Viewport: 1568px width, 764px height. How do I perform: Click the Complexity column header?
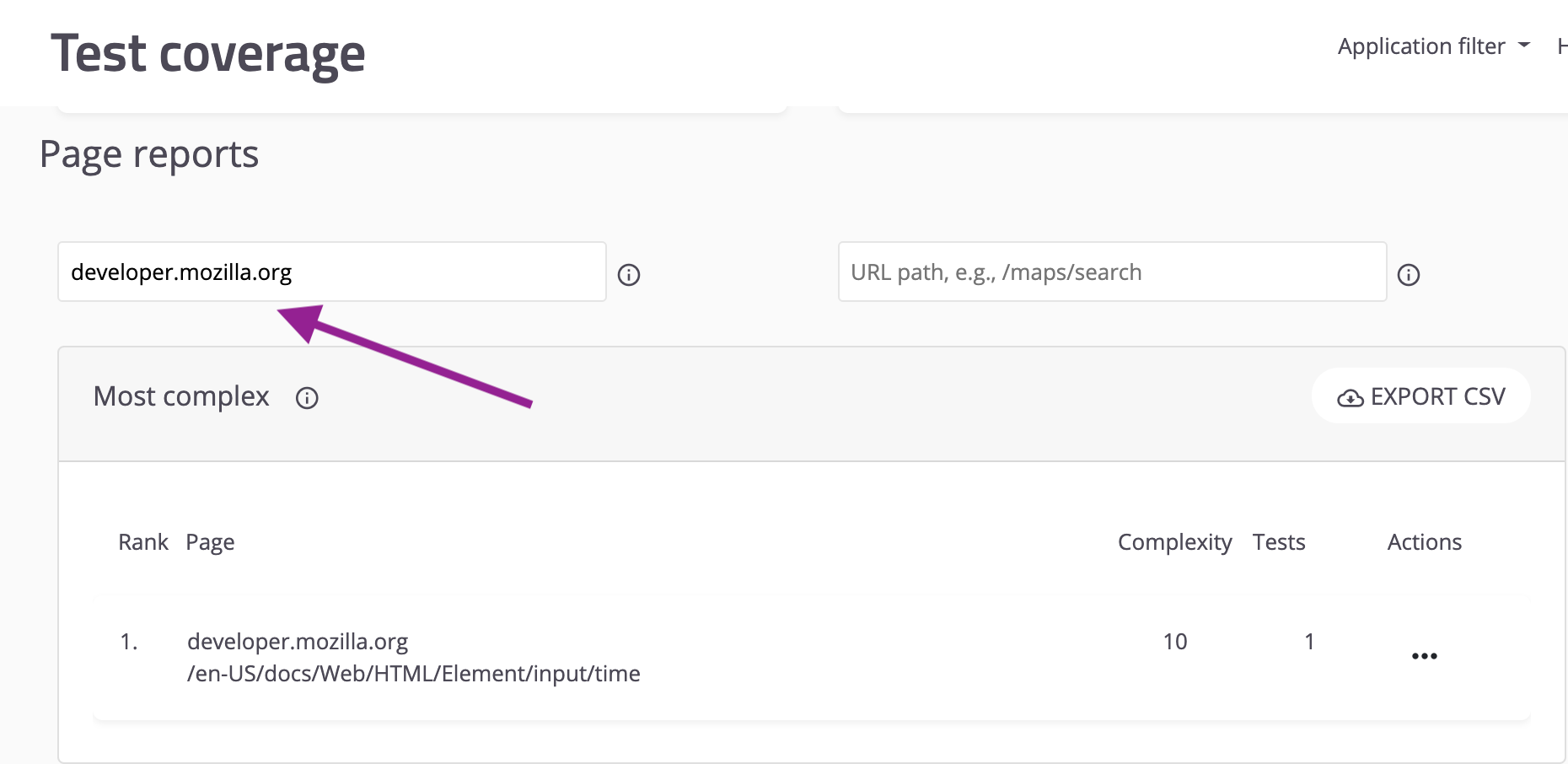tap(1175, 542)
